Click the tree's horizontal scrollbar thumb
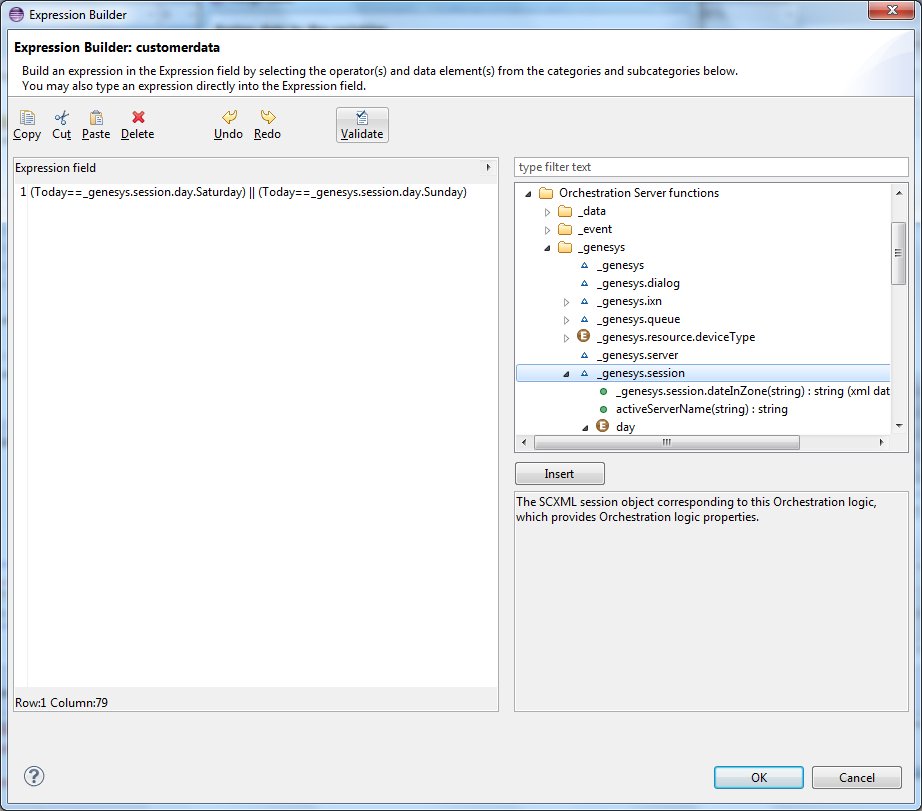Image resolution: width=922 pixels, height=811 pixels. [666, 442]
